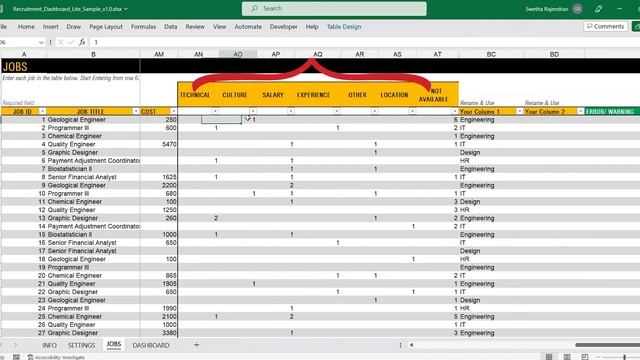The image size is (640, 360).
Task: Open the Formulas ribbon tab
Action: [143, 27]
